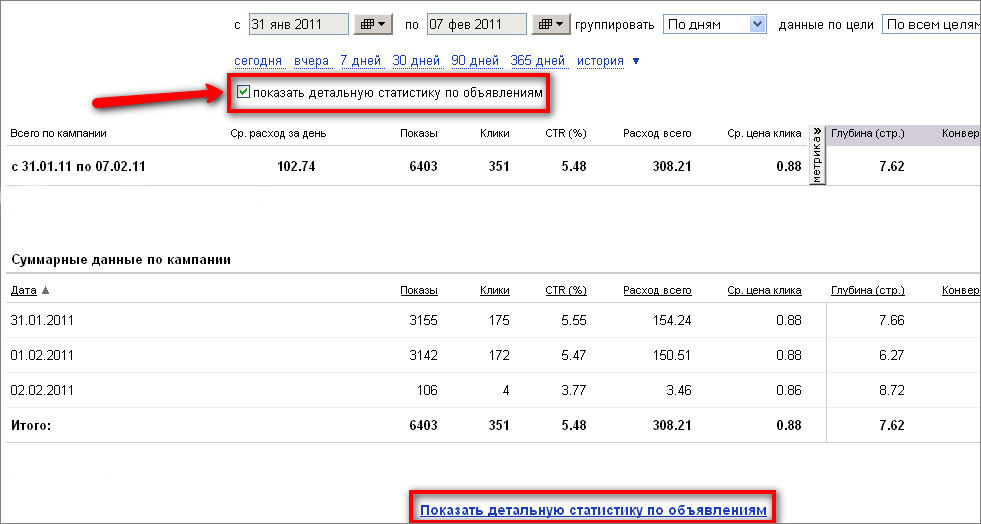The height and width of the screenshot is (524, 981).
Task: Toggle the detailed ad statistics checkbox
Action: [x=243, y=93]
